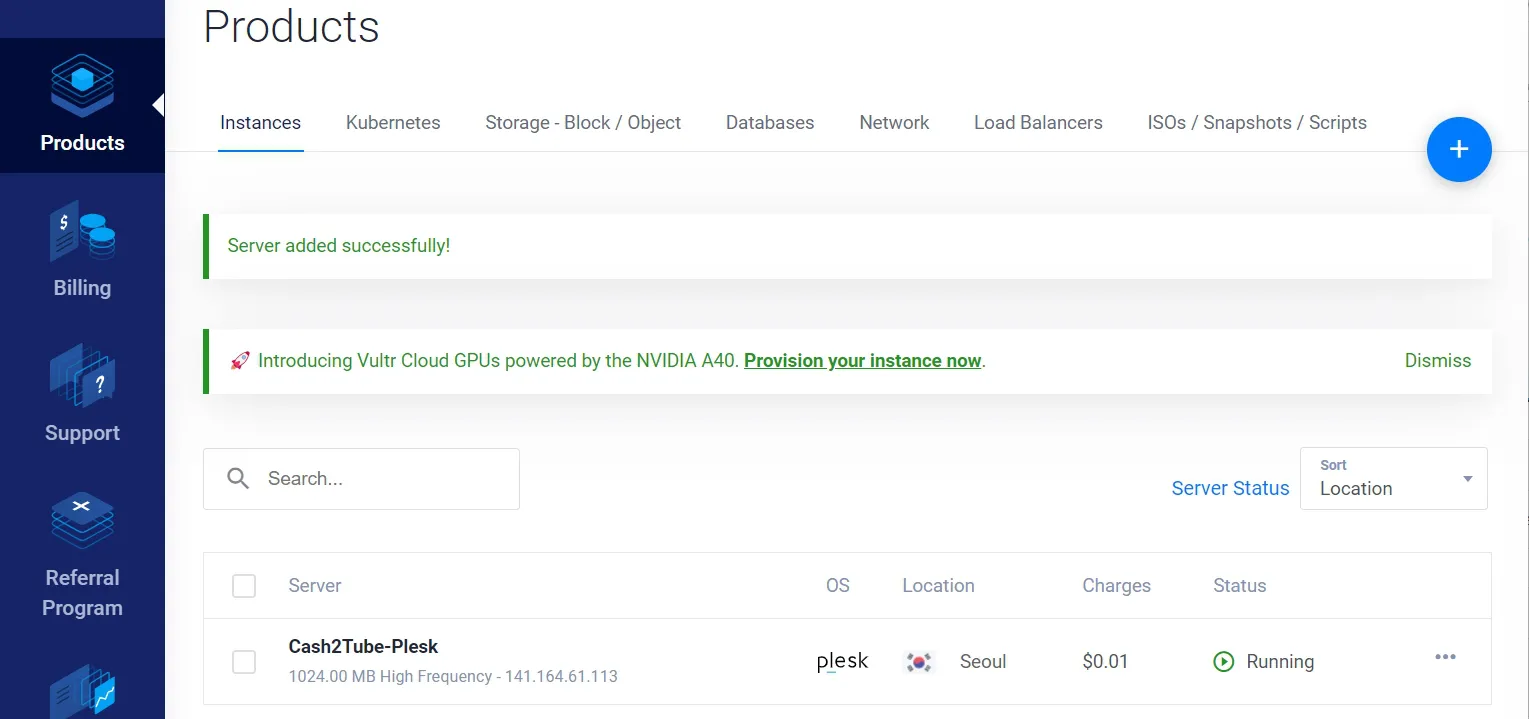Open the Billing sidebar icon
The height and width of the screenshot is (719, 1529).
coord(82,231)
